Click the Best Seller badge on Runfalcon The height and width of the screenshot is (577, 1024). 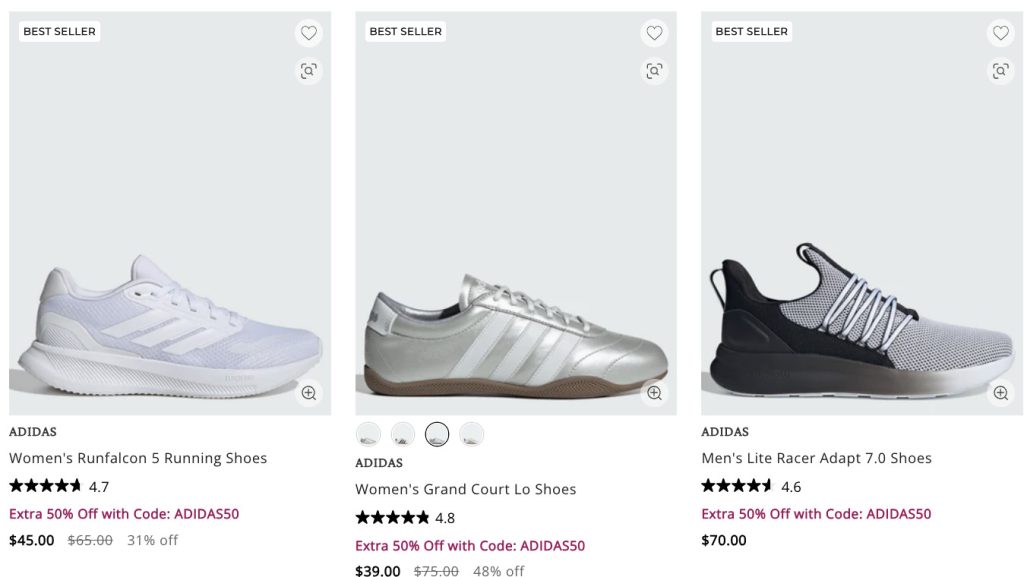coord(59,32)
